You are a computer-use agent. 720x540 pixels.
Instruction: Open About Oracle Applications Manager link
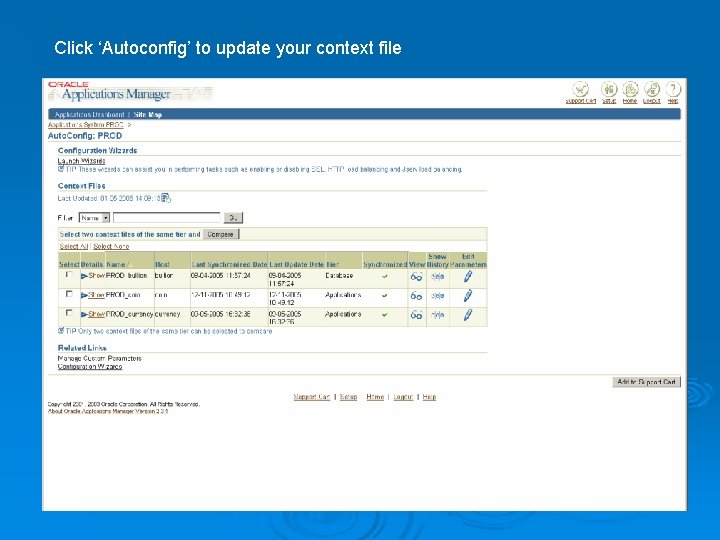(x=108, y=411)
